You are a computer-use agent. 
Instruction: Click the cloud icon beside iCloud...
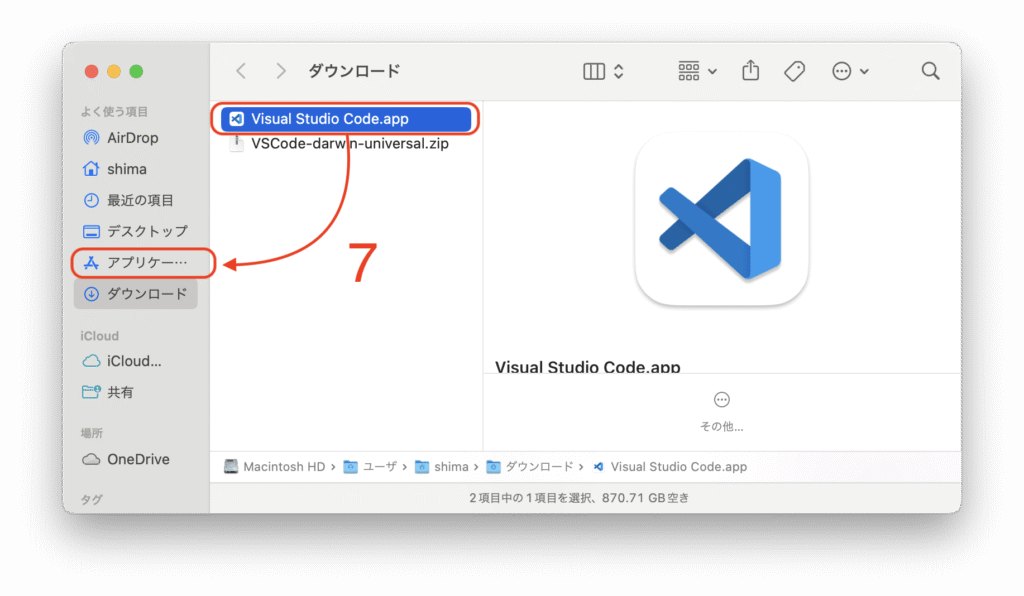tap(91, 361)
